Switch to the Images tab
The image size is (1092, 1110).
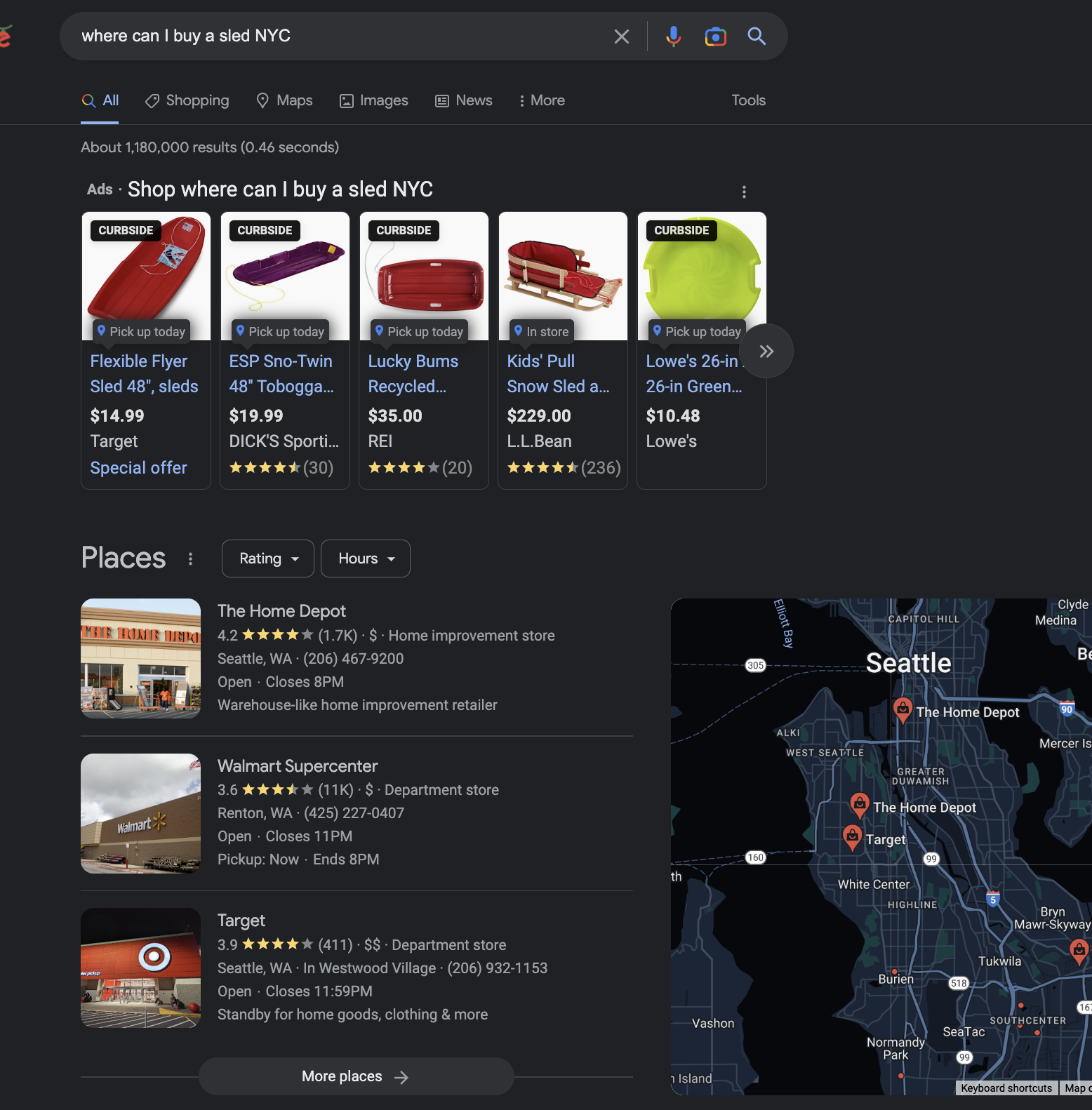pos(373,100)
